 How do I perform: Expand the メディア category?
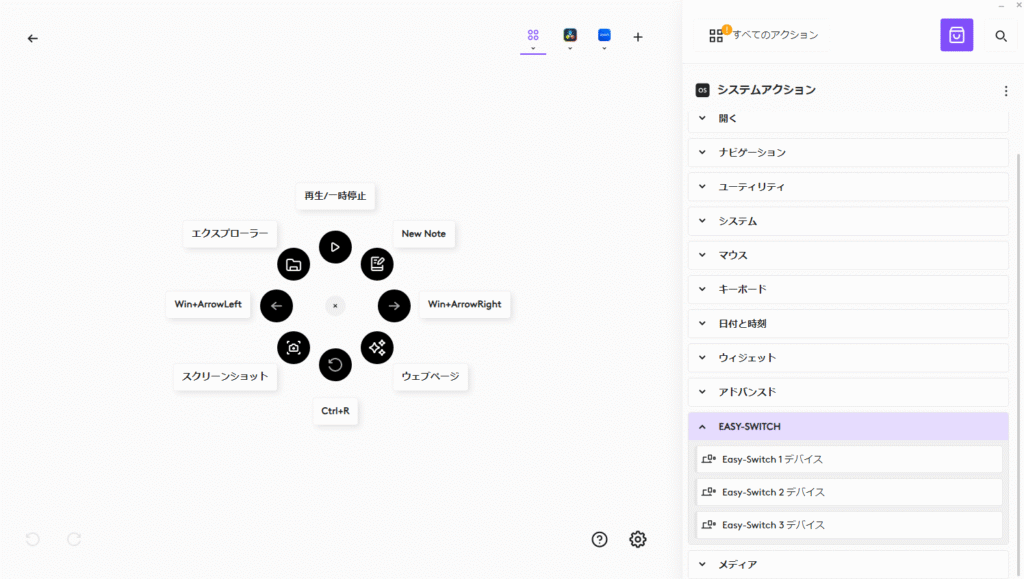pos(847,564)
